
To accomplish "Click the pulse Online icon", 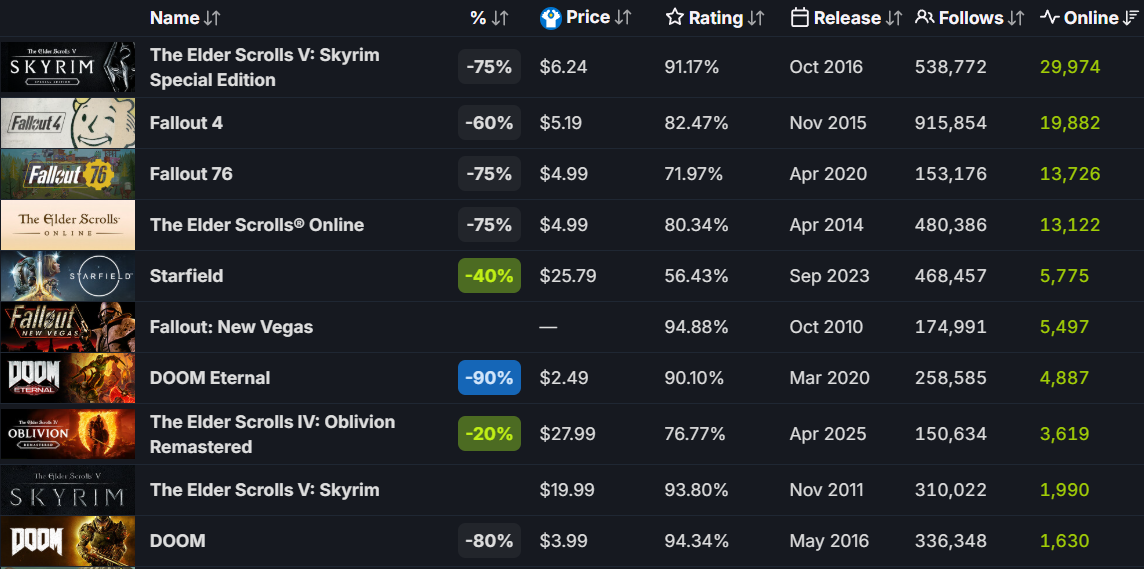I will (1049, 18).
